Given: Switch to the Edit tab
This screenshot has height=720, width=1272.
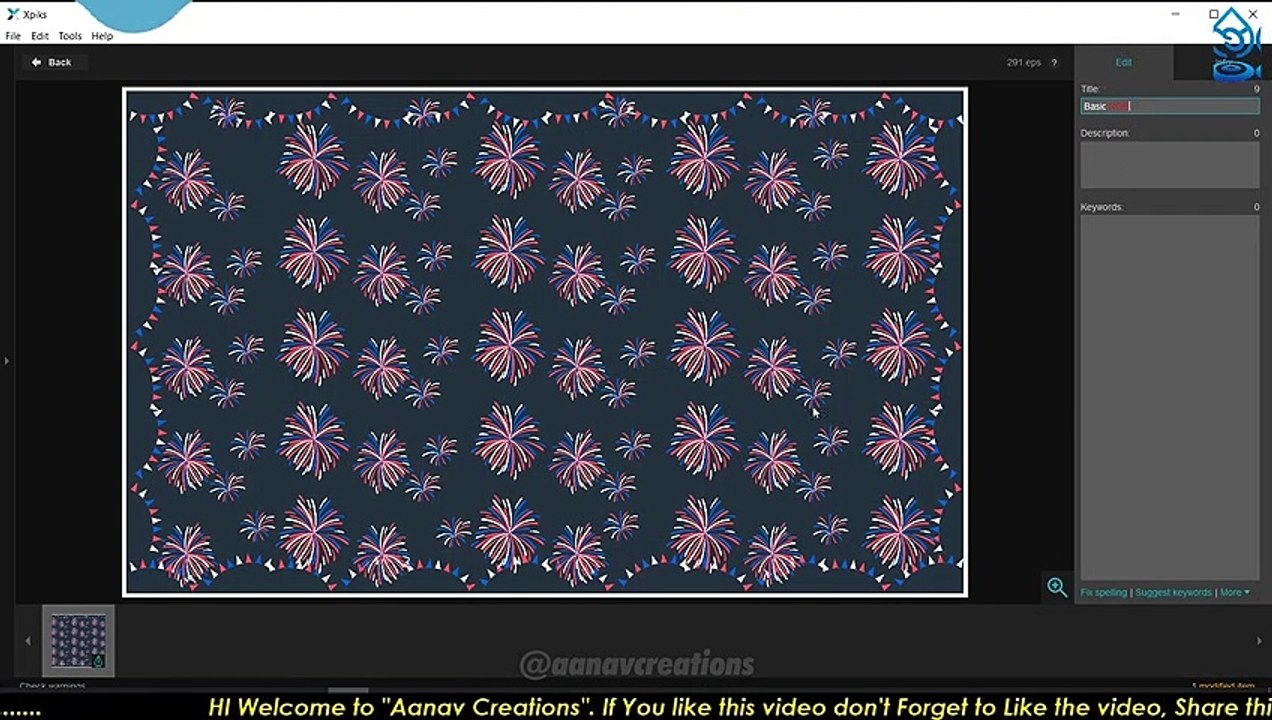Looking at the screenshot, I should pyautogui.click(x=1123, y=62).
